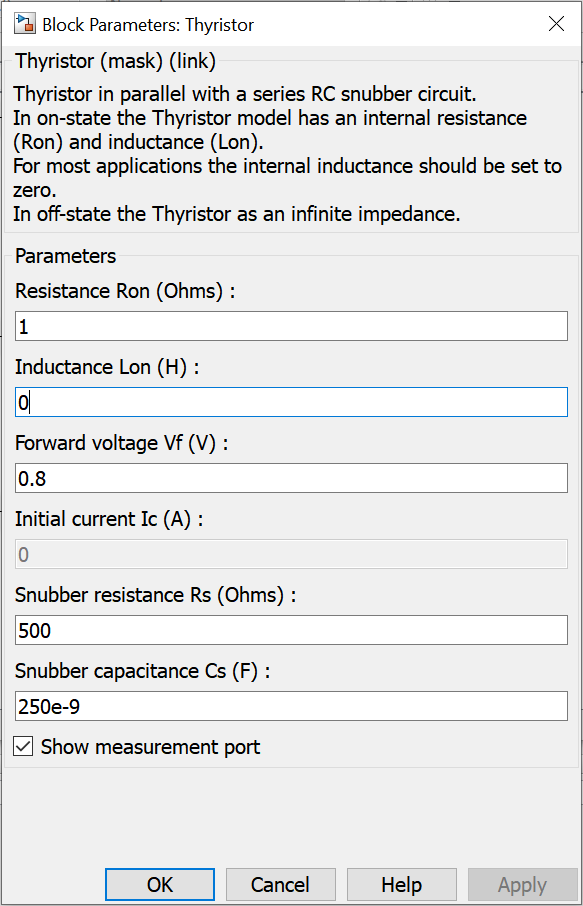Click the Snubber resistance Rs field

291,630
